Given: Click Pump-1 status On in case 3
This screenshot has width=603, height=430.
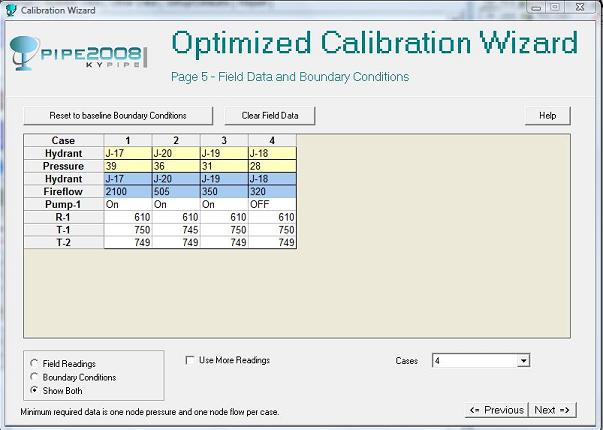Looking at the screenshot, I should click(x=224, y=204).
